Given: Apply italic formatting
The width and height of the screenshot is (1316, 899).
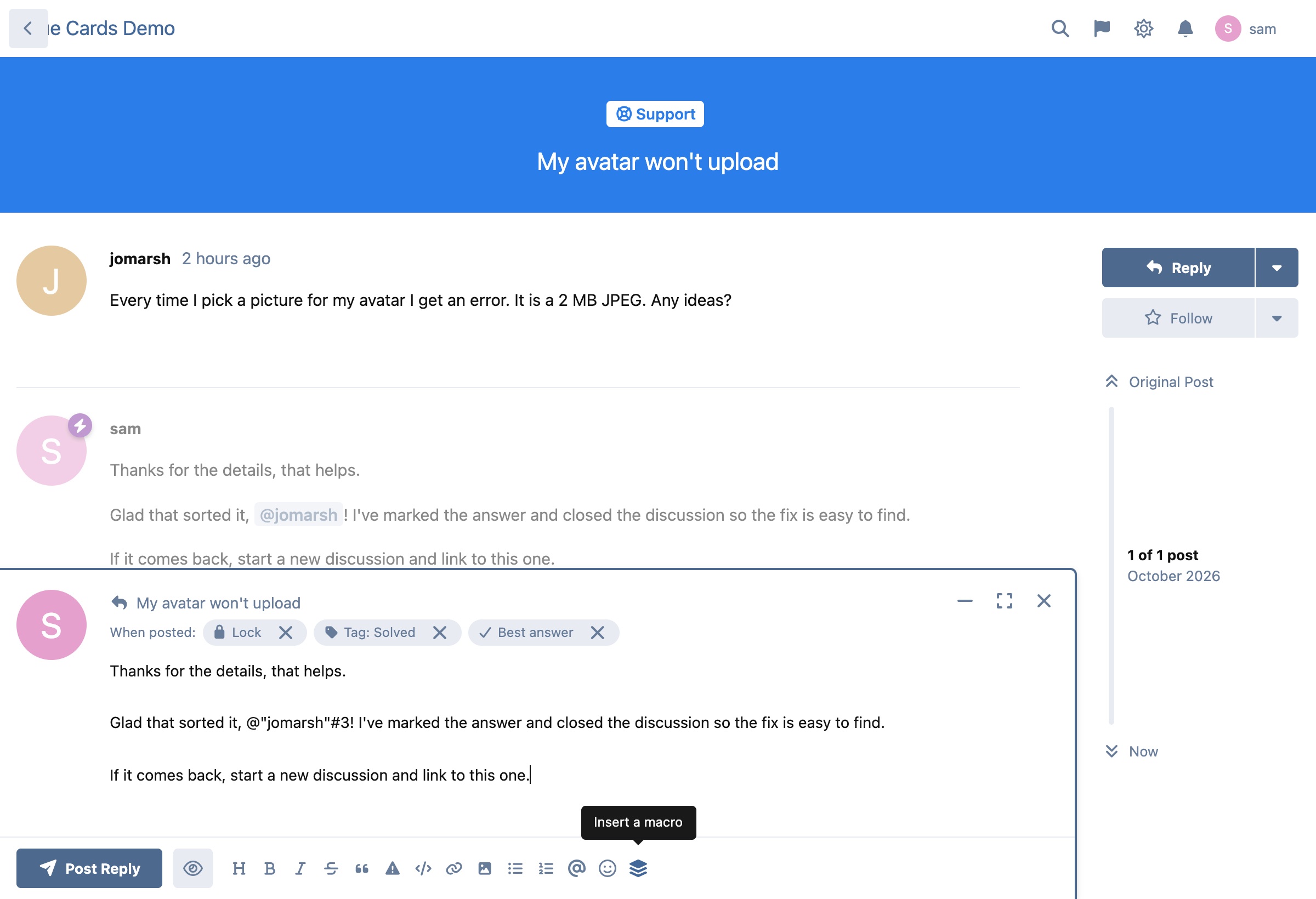Looking at the screenshot, I should 300,868.
